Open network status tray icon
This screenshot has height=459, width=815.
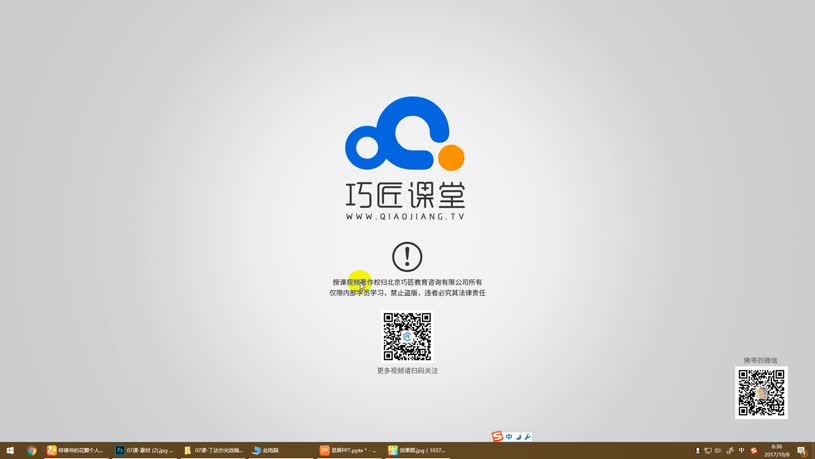click(x=708, y=451)
